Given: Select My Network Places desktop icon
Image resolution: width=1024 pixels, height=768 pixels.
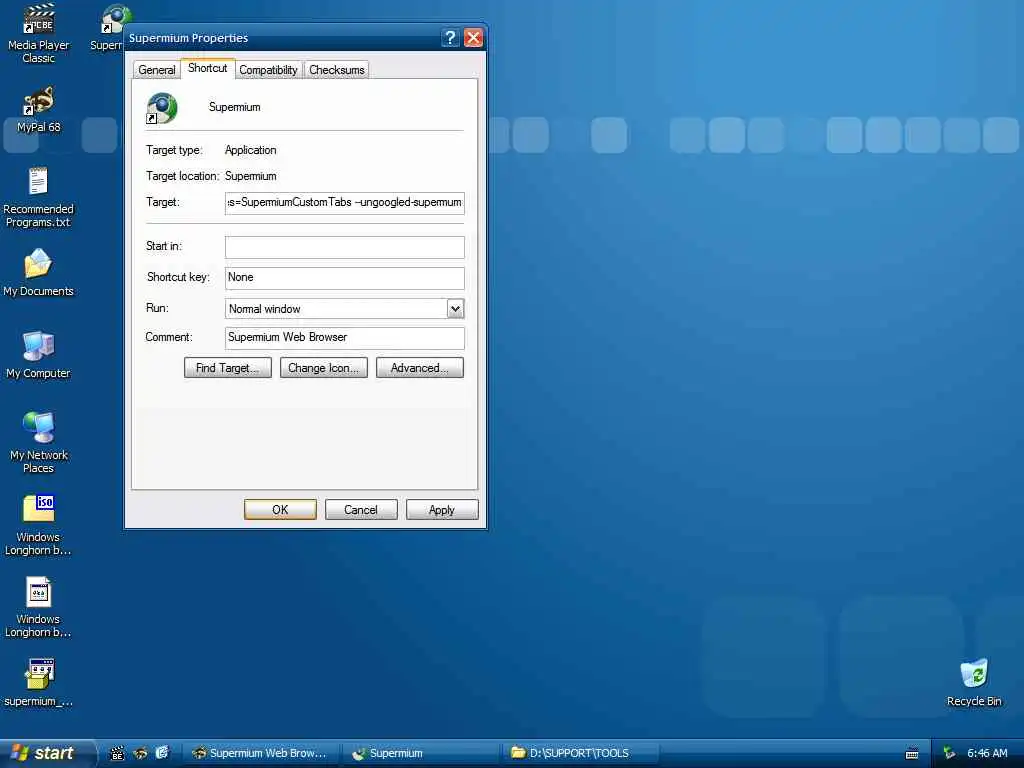Looking at the screenshot, I should click(x=39, y=442).
